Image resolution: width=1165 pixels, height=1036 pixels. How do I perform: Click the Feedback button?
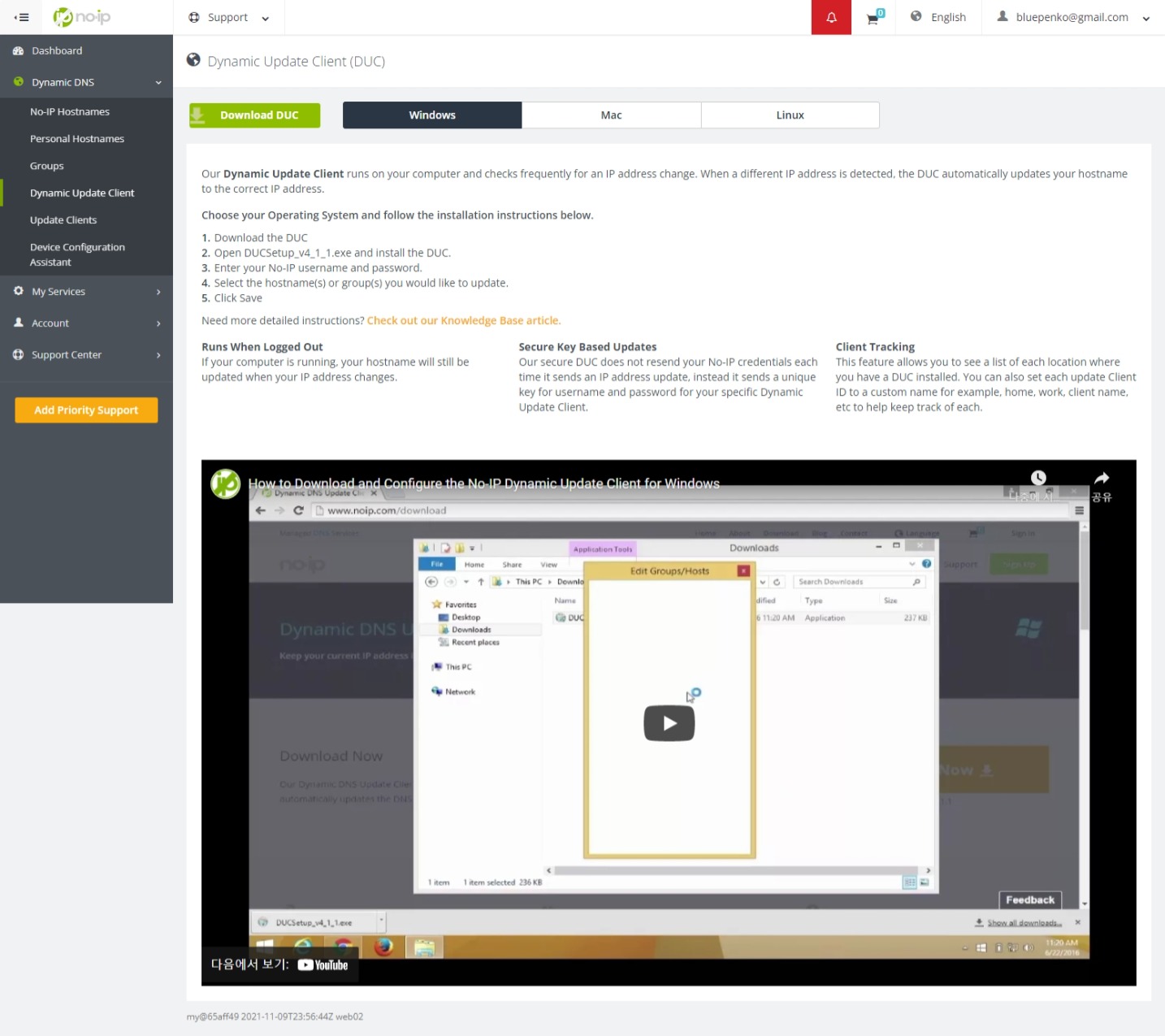(1029, 899)
